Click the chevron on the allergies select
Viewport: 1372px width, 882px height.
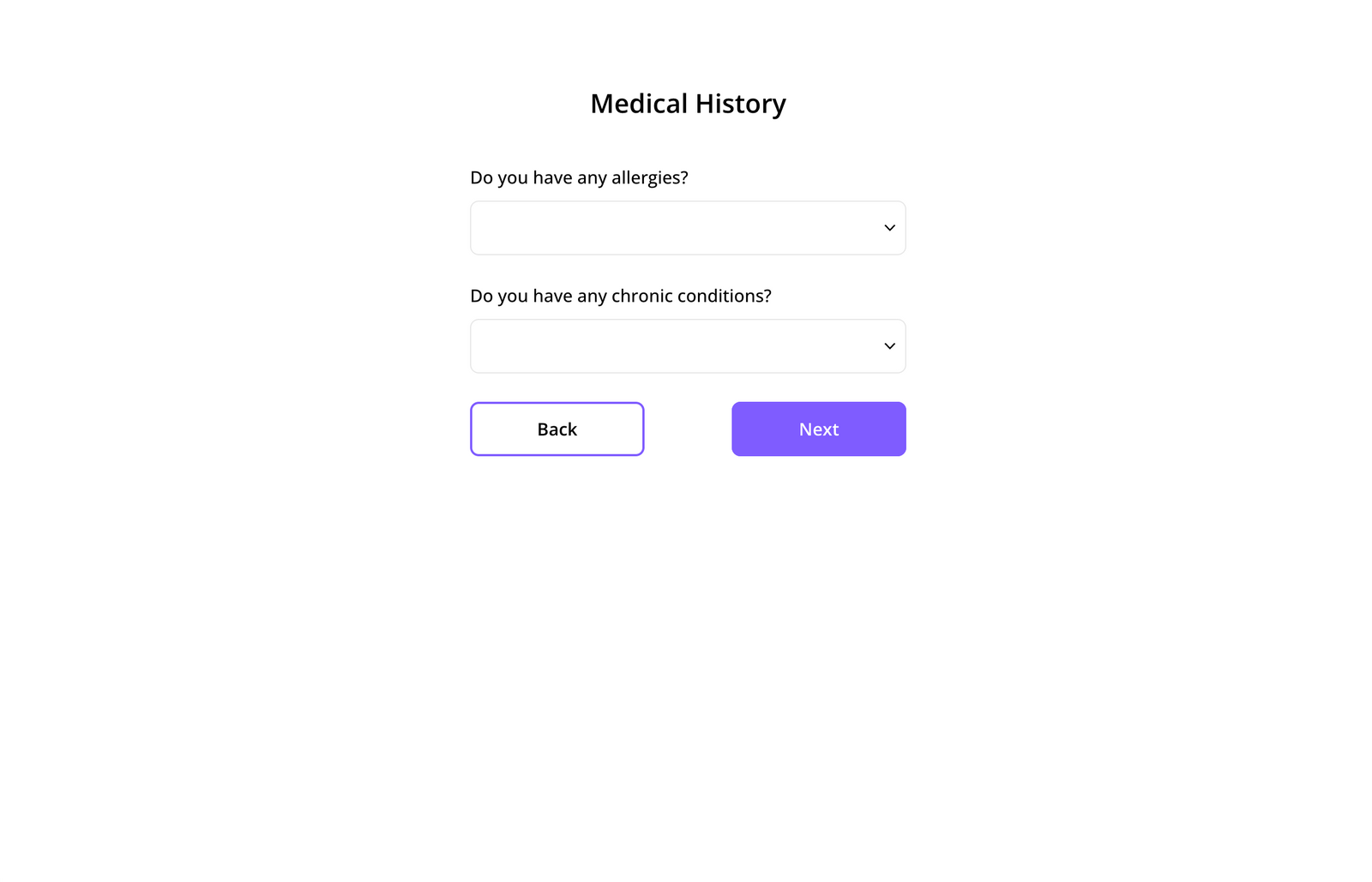click(889, 227)
